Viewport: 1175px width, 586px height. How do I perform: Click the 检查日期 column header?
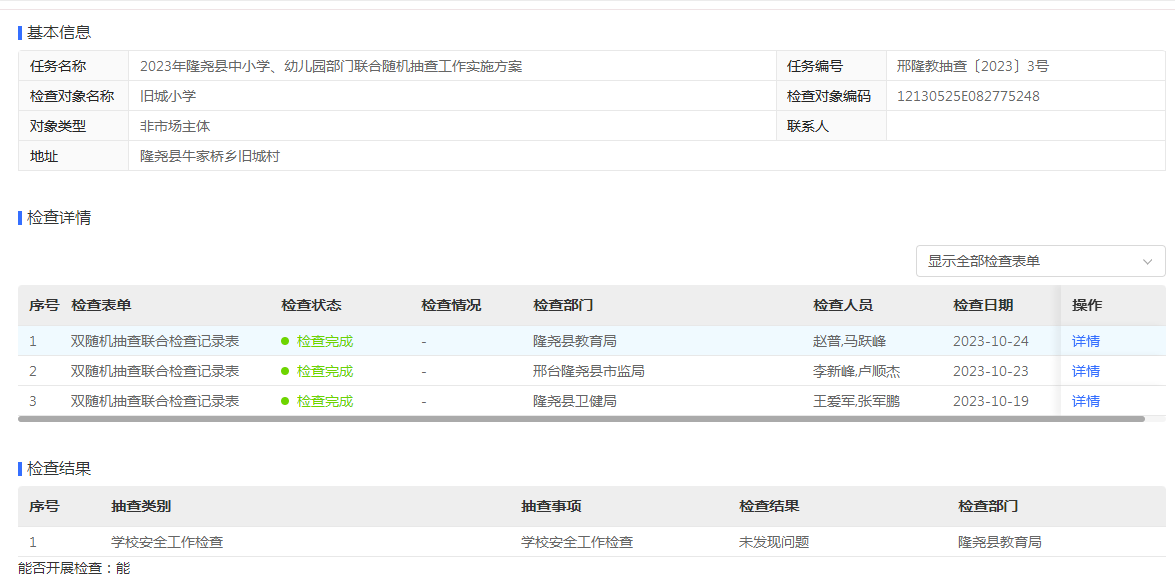[982, 306]
